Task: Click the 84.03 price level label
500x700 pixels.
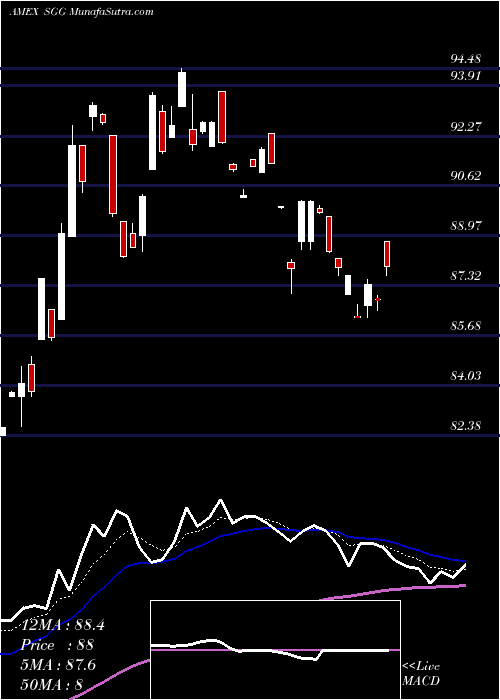Action: [x=465, y=375]
